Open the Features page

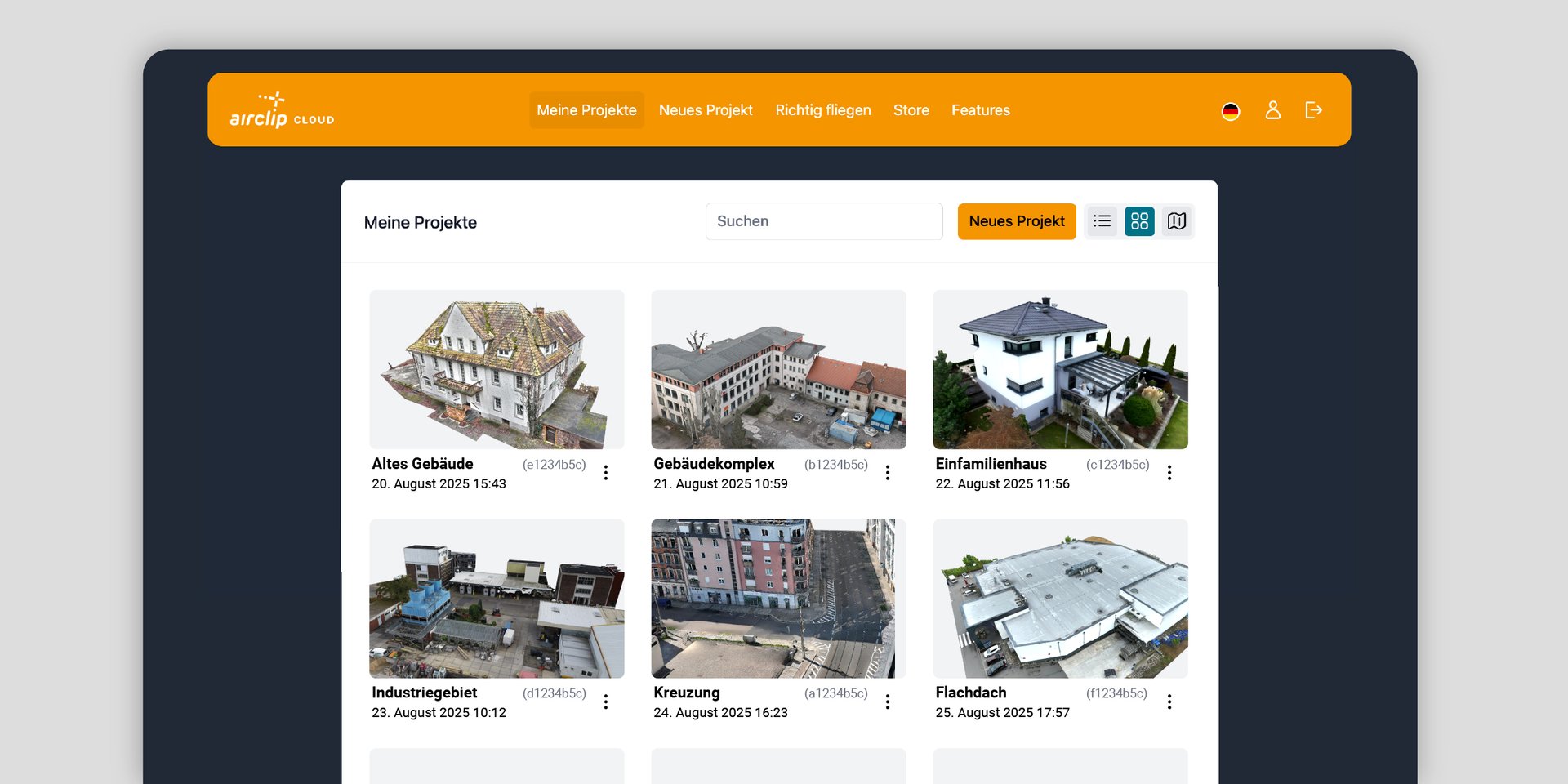(x=981, y=110)
